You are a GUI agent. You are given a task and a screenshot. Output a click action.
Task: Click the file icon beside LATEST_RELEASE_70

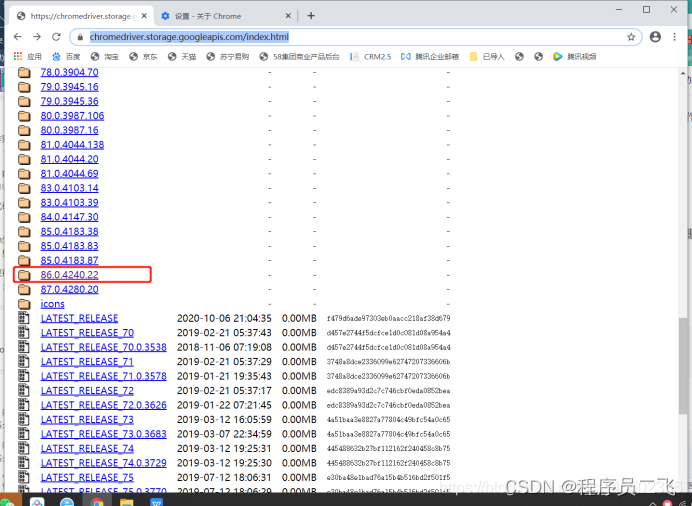click(x=23, y=333)
